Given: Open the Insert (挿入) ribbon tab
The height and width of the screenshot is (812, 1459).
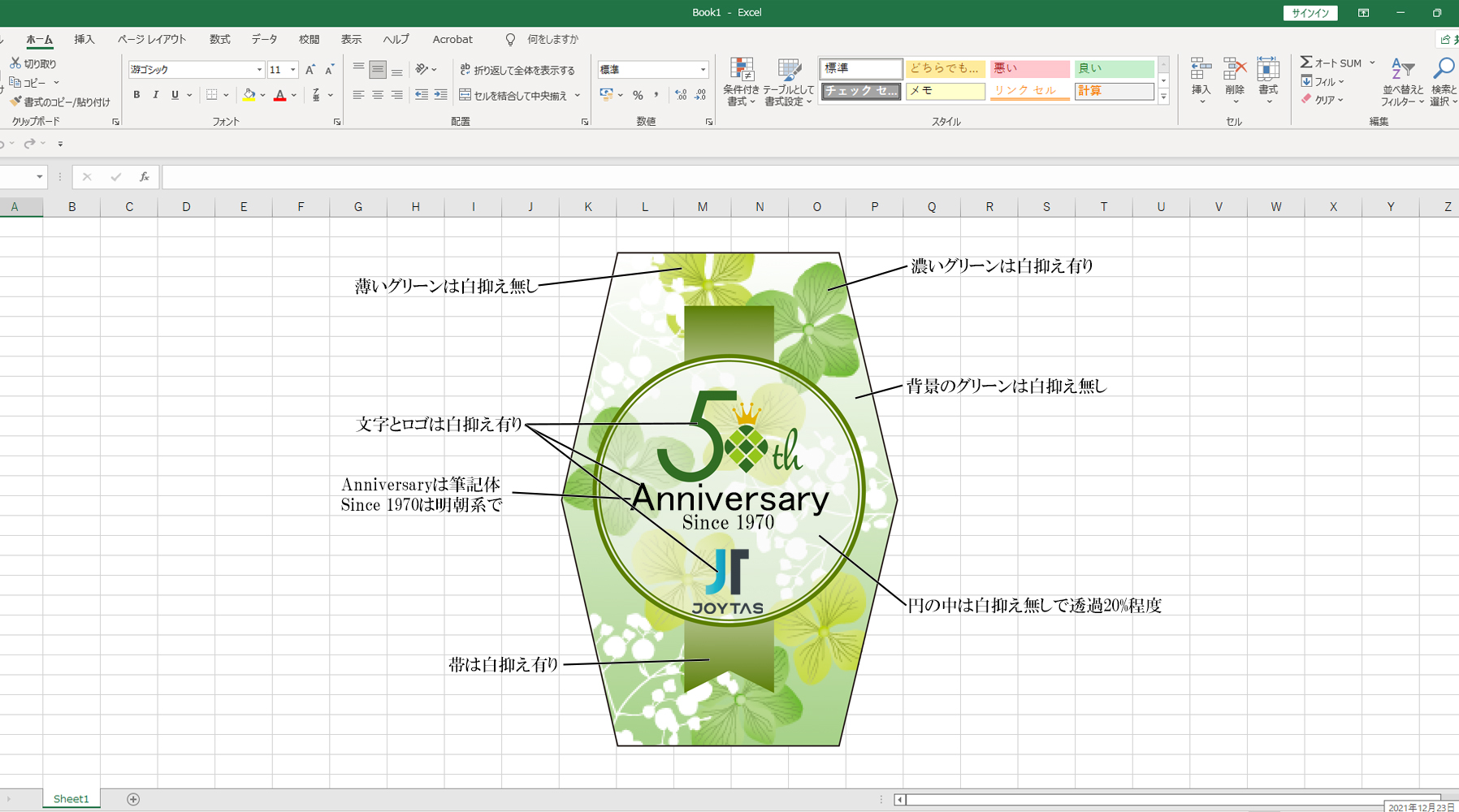Looking at the screenshot, I should [84, 39].
